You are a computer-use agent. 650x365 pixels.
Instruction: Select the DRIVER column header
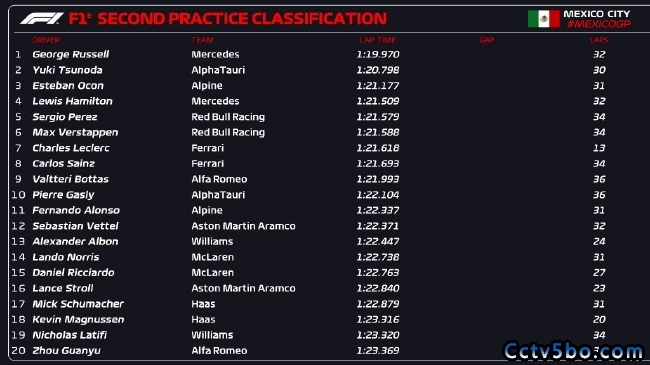point(46,40)
